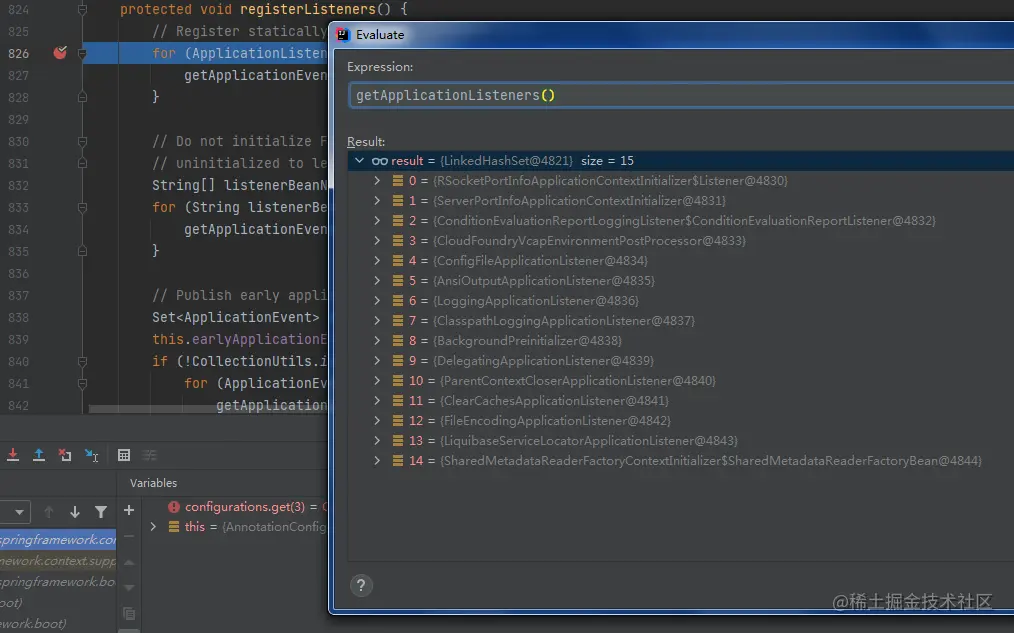Click the list icon of entry 7
1014x633 pixels.
398,321
